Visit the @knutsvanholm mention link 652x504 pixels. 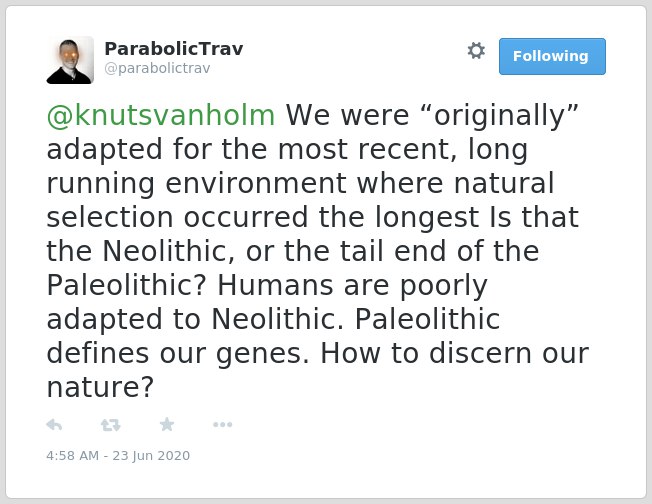[161, 115]
